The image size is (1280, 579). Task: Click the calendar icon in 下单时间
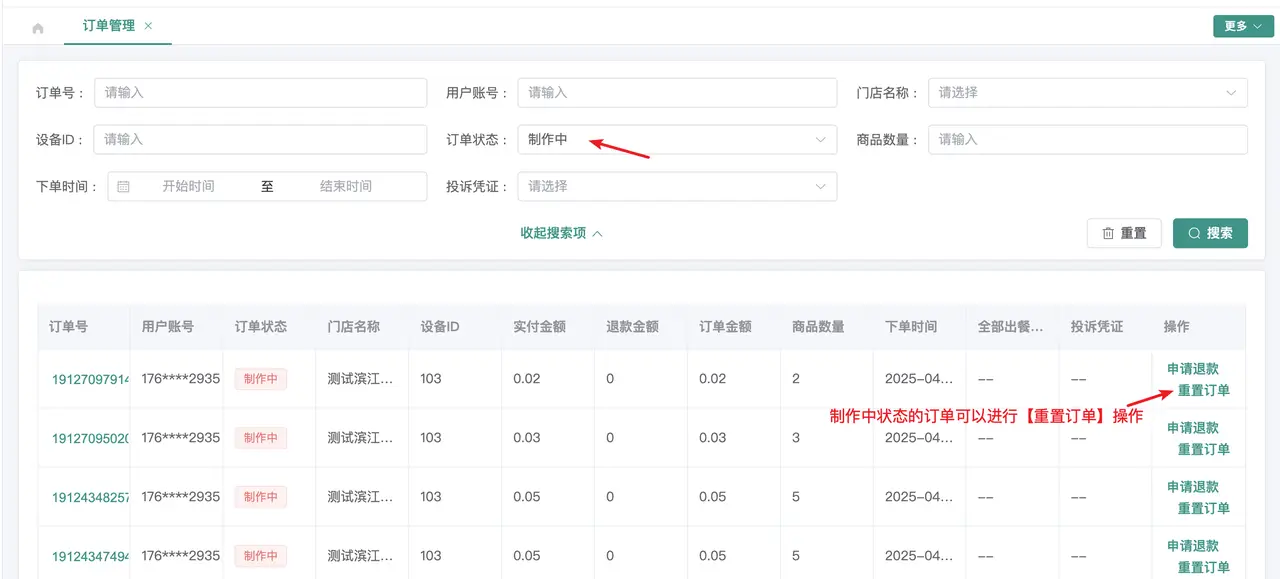pos(123,186)
